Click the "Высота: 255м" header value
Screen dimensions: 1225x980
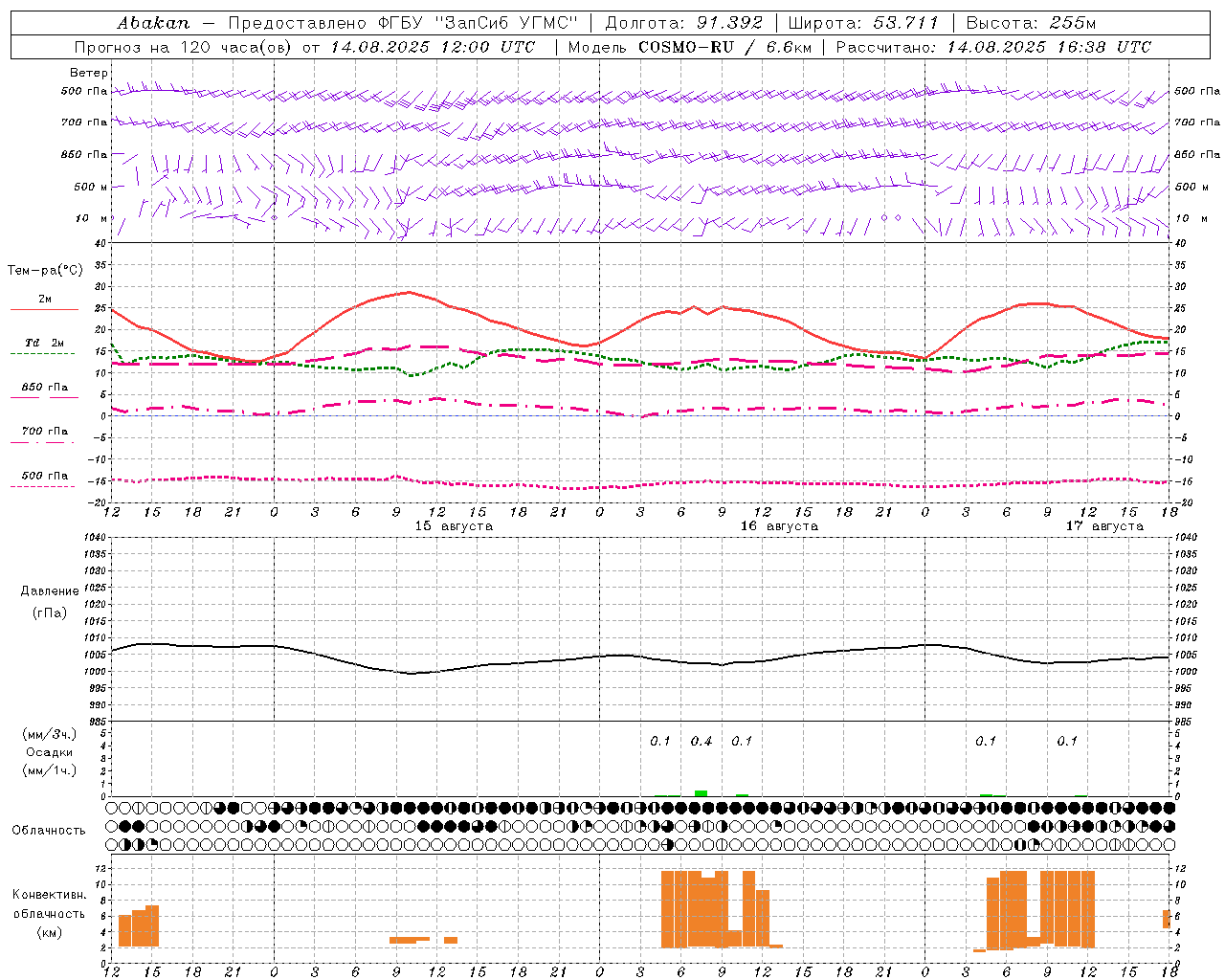click(1031, 22)
